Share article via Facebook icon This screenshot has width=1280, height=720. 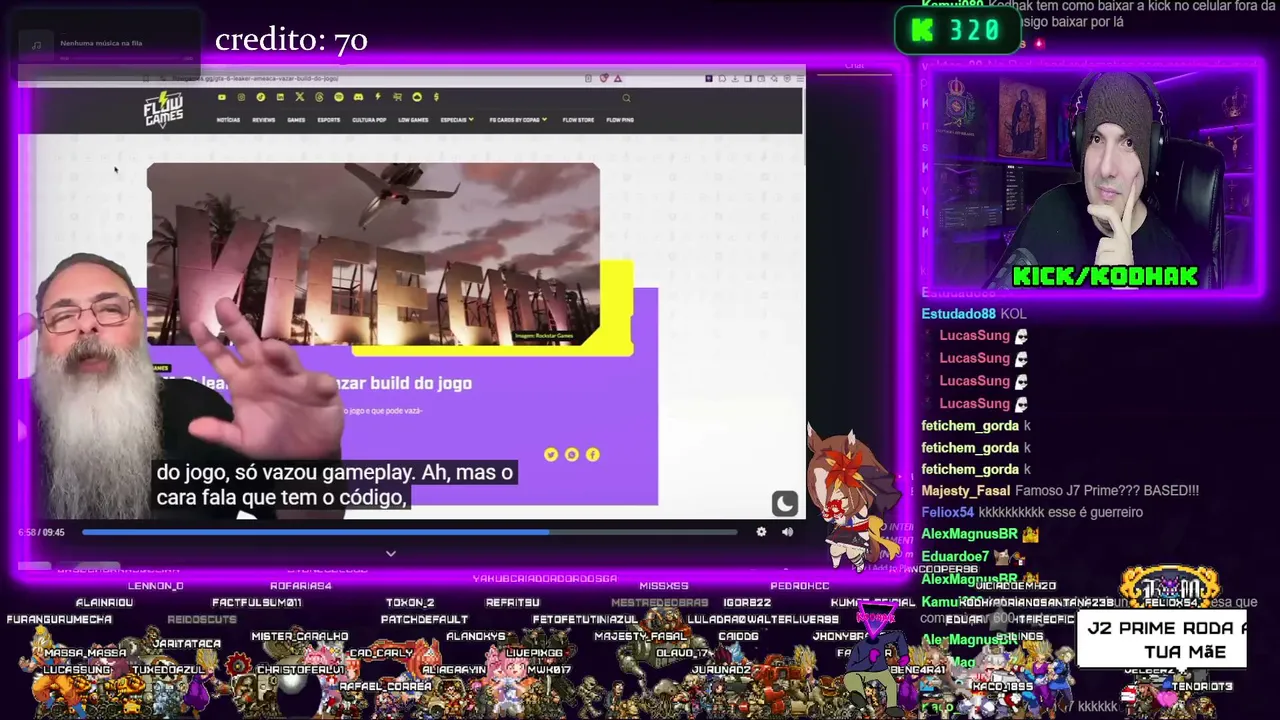point(593,455)
